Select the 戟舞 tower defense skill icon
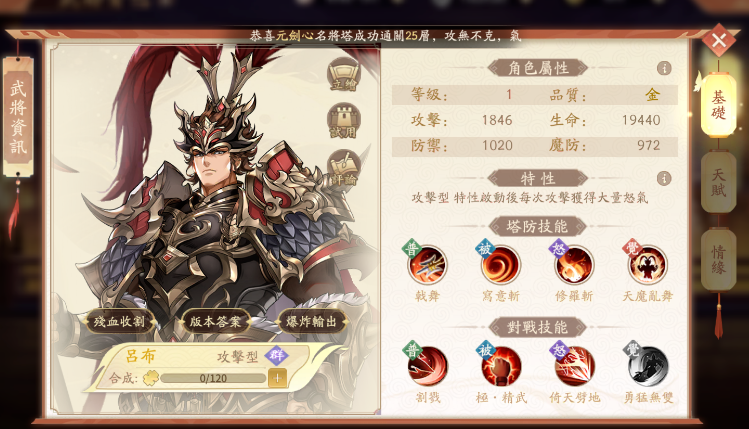749x429 pixels. 427,265
